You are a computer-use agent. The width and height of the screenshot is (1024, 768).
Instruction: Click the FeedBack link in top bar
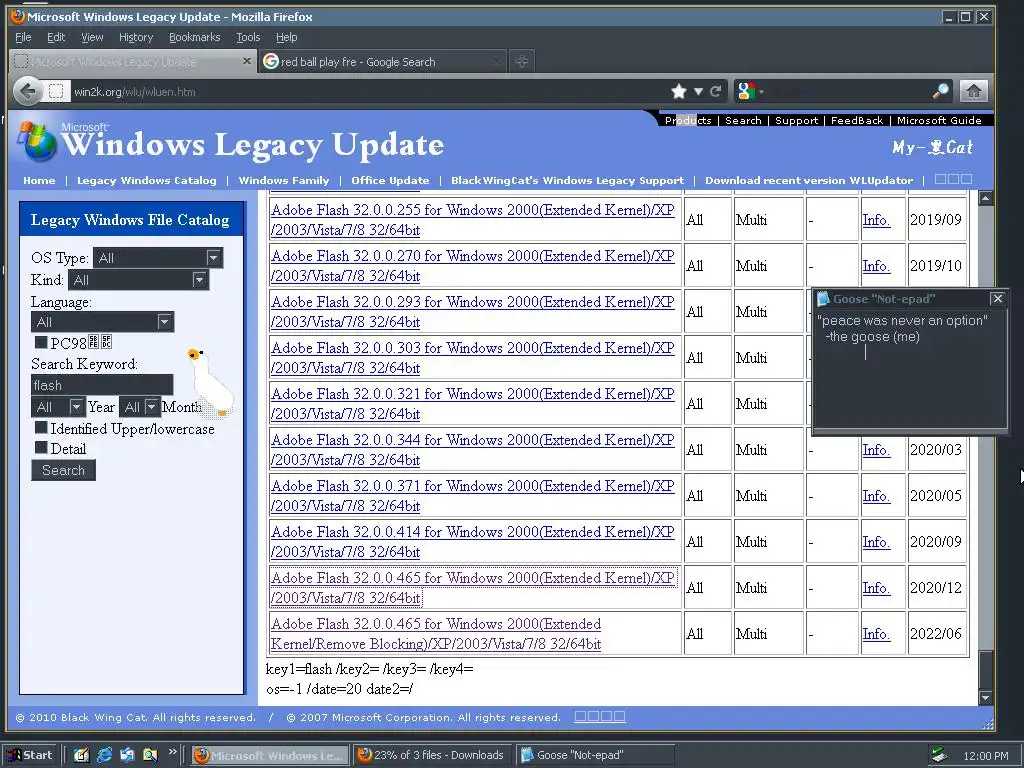point(857,120)
